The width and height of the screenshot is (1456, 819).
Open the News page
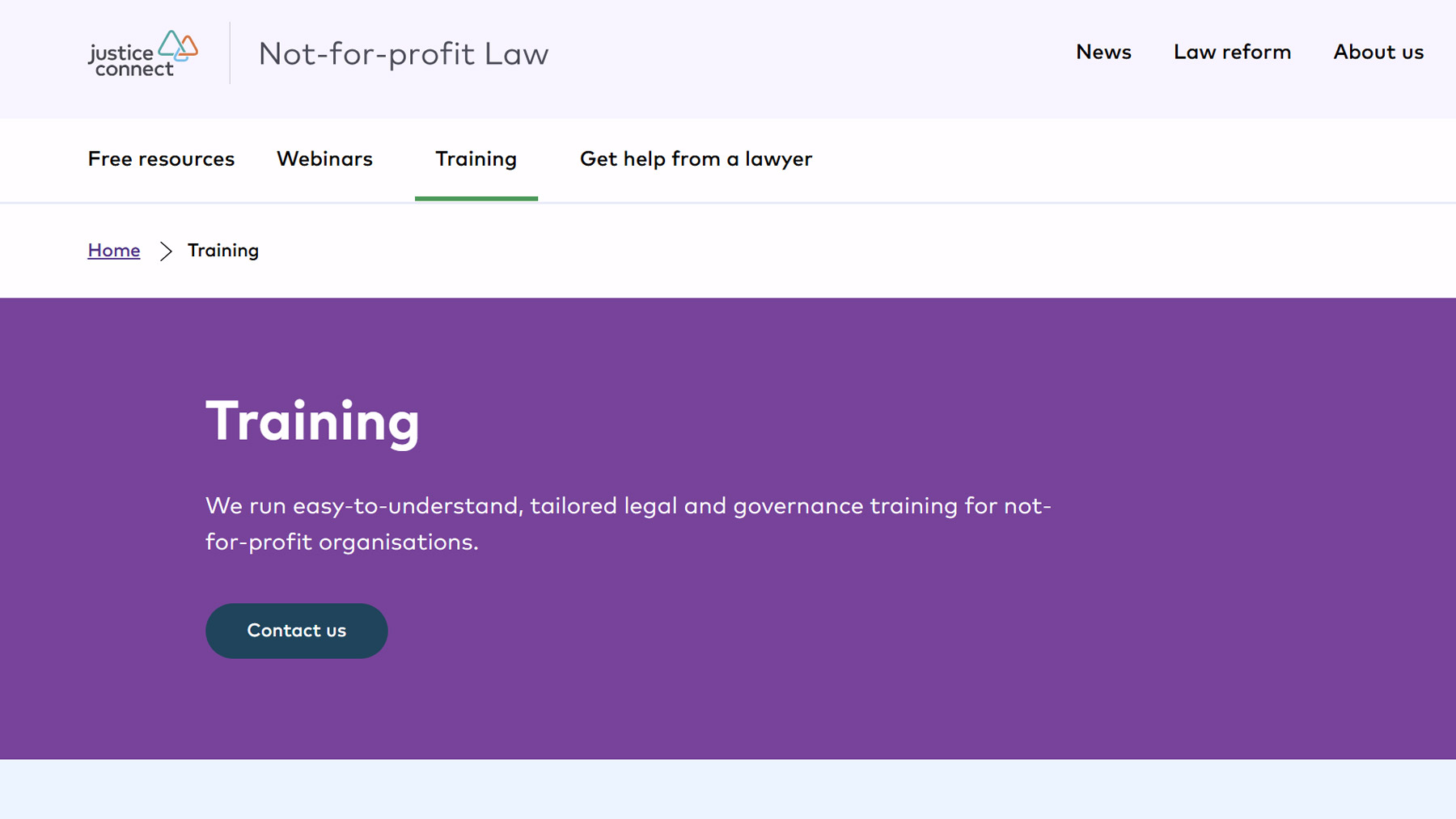(x=1103, y=52)
